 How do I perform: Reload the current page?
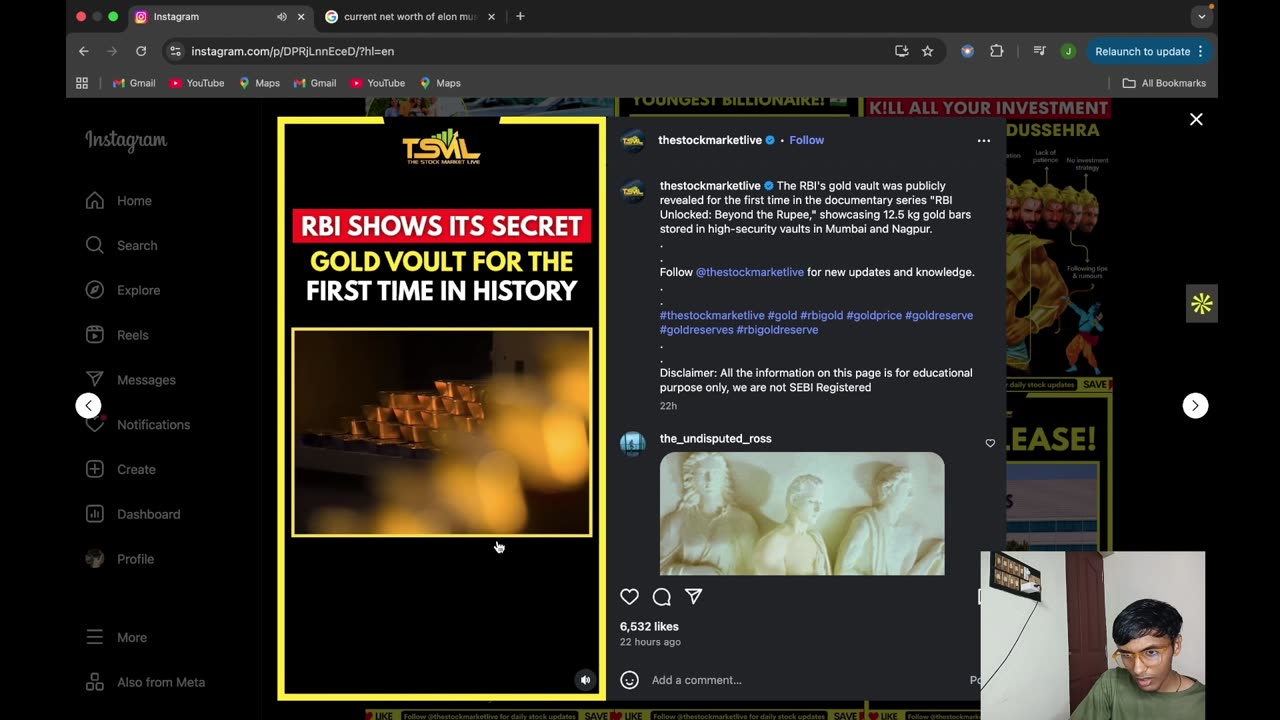(x=141, y=51)
